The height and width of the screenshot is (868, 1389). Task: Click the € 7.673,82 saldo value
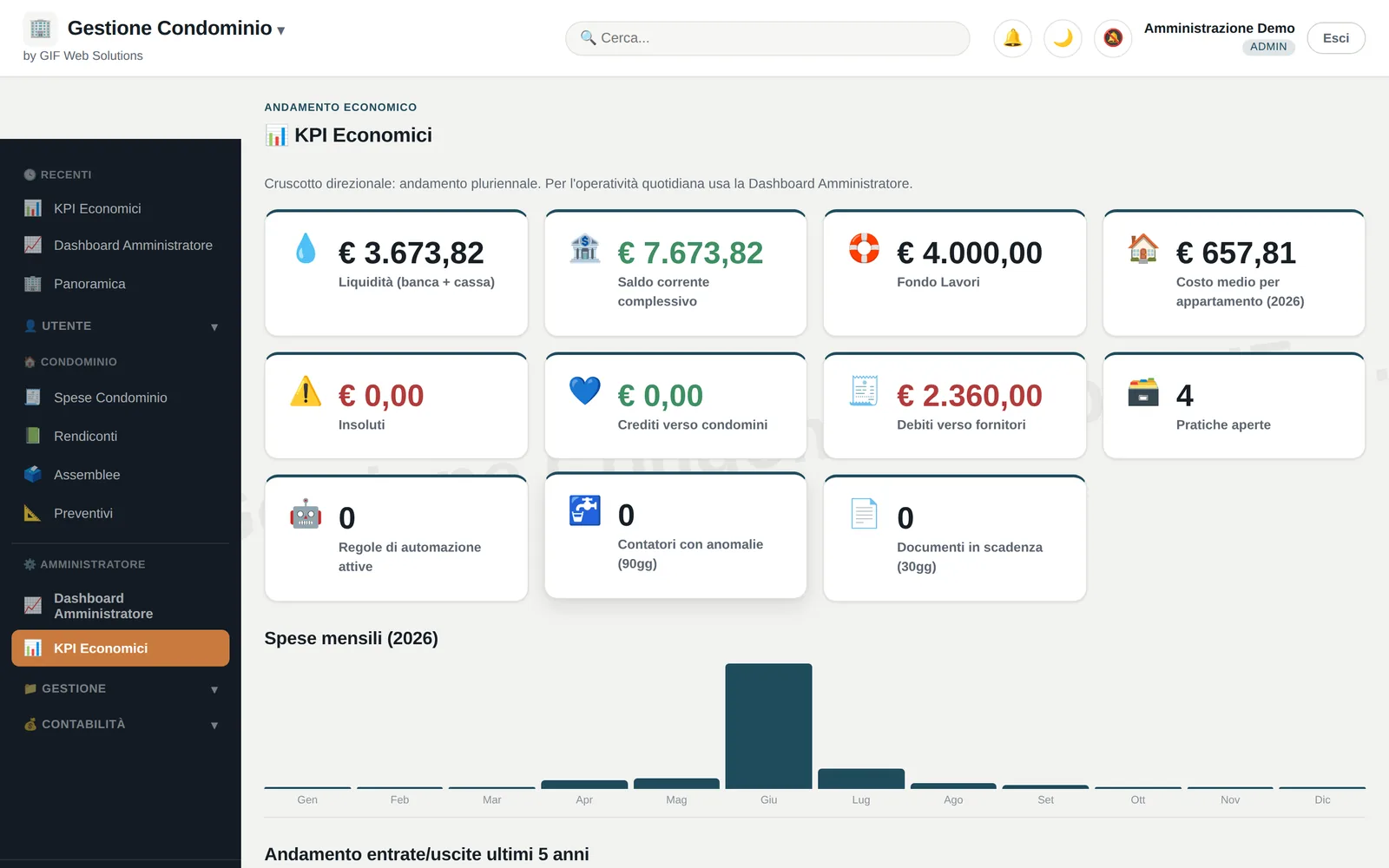coord(690,253)
